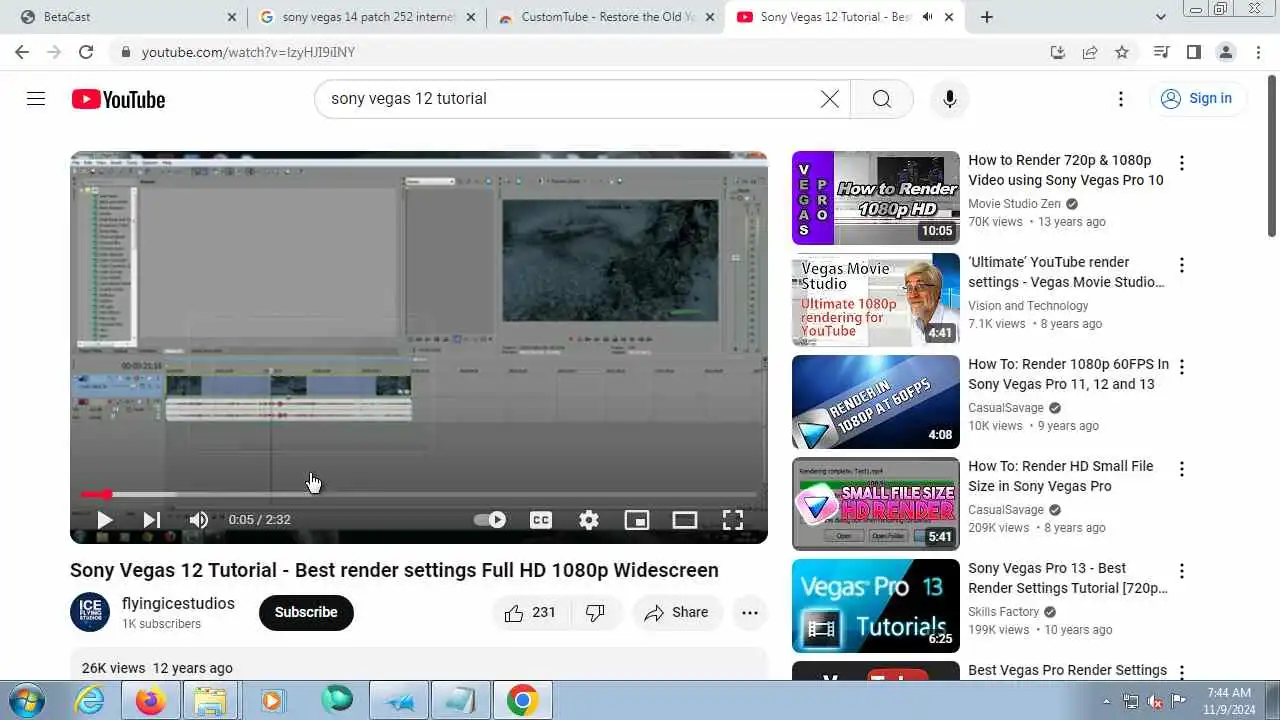Viewport: 1280px width, 720px height.
Task: Launch Firefox from taskbar
Action: click(x=151, y=700)
